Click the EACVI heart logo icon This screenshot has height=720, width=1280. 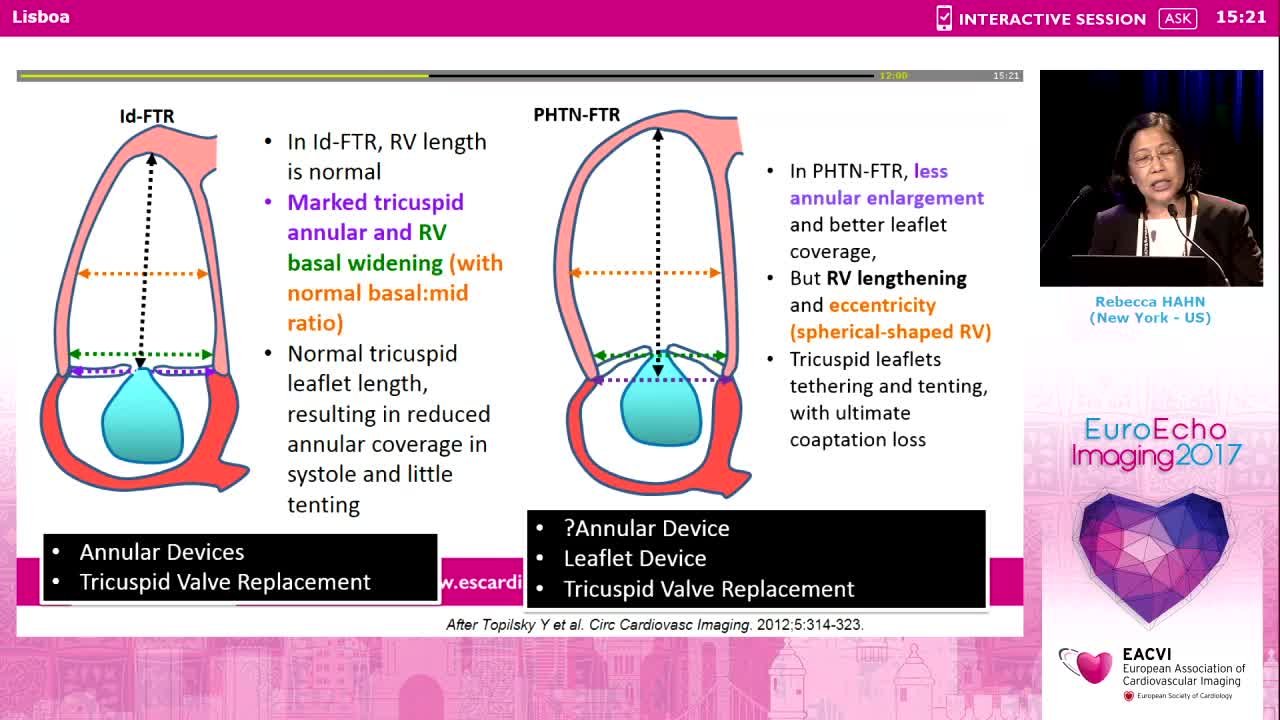tap(1087, 666)
